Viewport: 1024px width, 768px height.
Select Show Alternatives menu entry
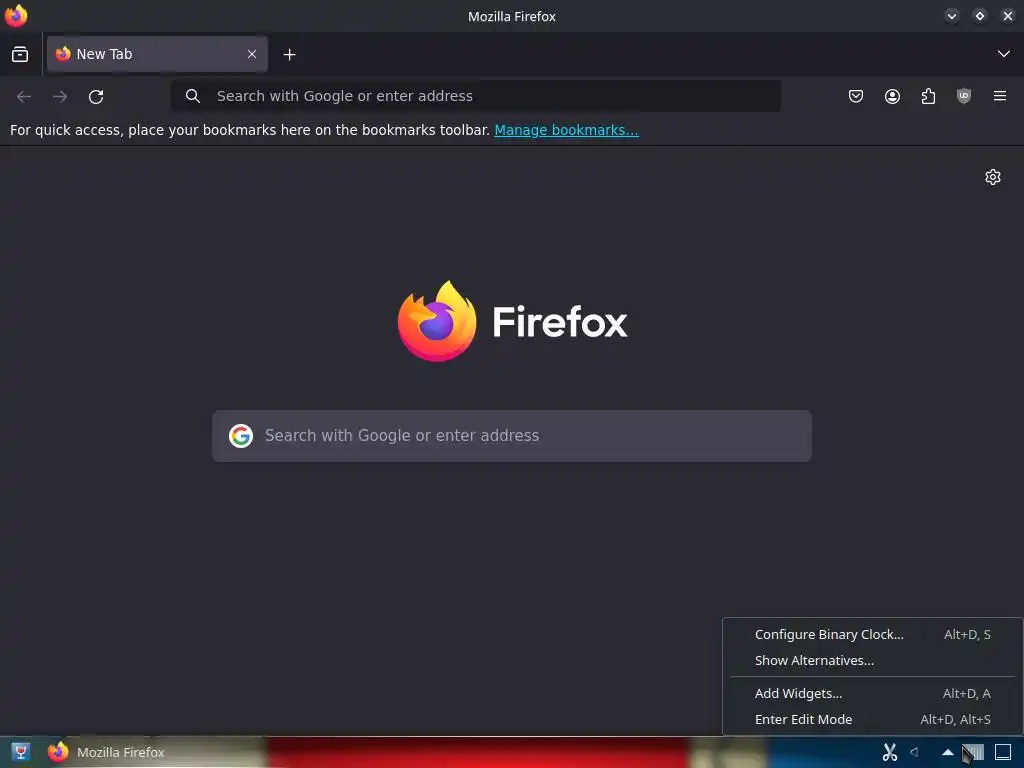872,660
